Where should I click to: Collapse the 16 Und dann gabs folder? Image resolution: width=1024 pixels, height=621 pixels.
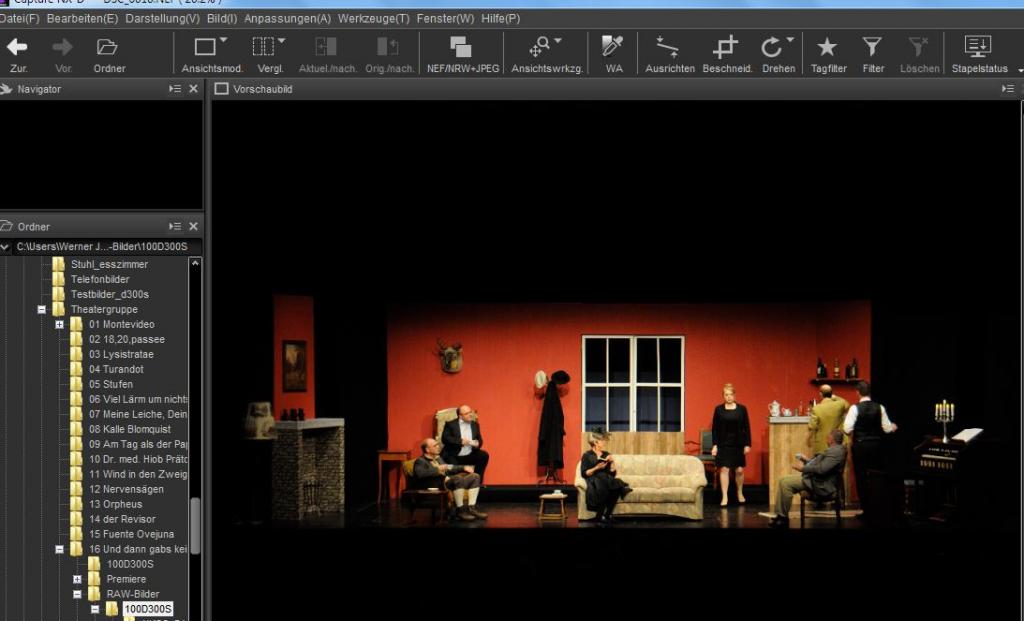59,550
